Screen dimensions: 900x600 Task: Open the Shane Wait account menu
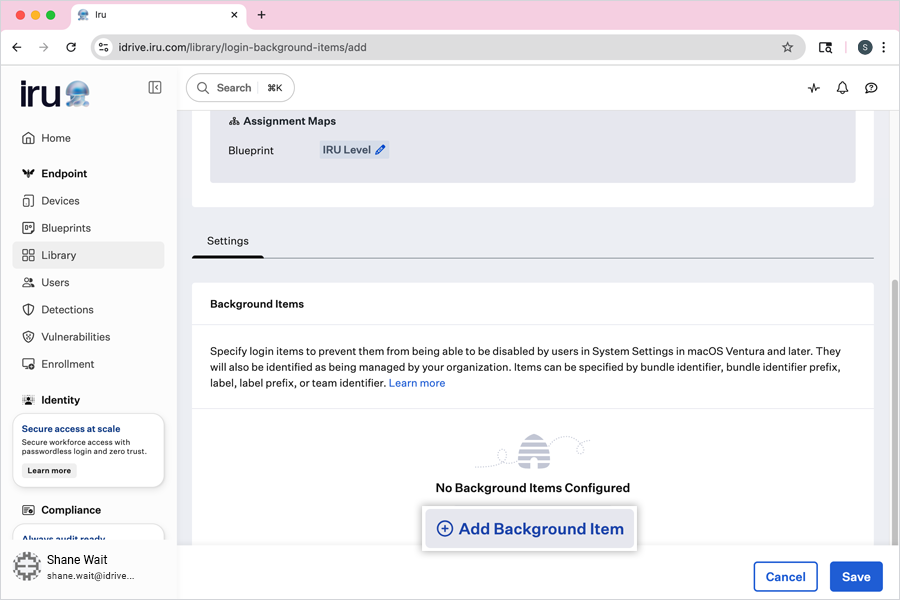point(76,567)
